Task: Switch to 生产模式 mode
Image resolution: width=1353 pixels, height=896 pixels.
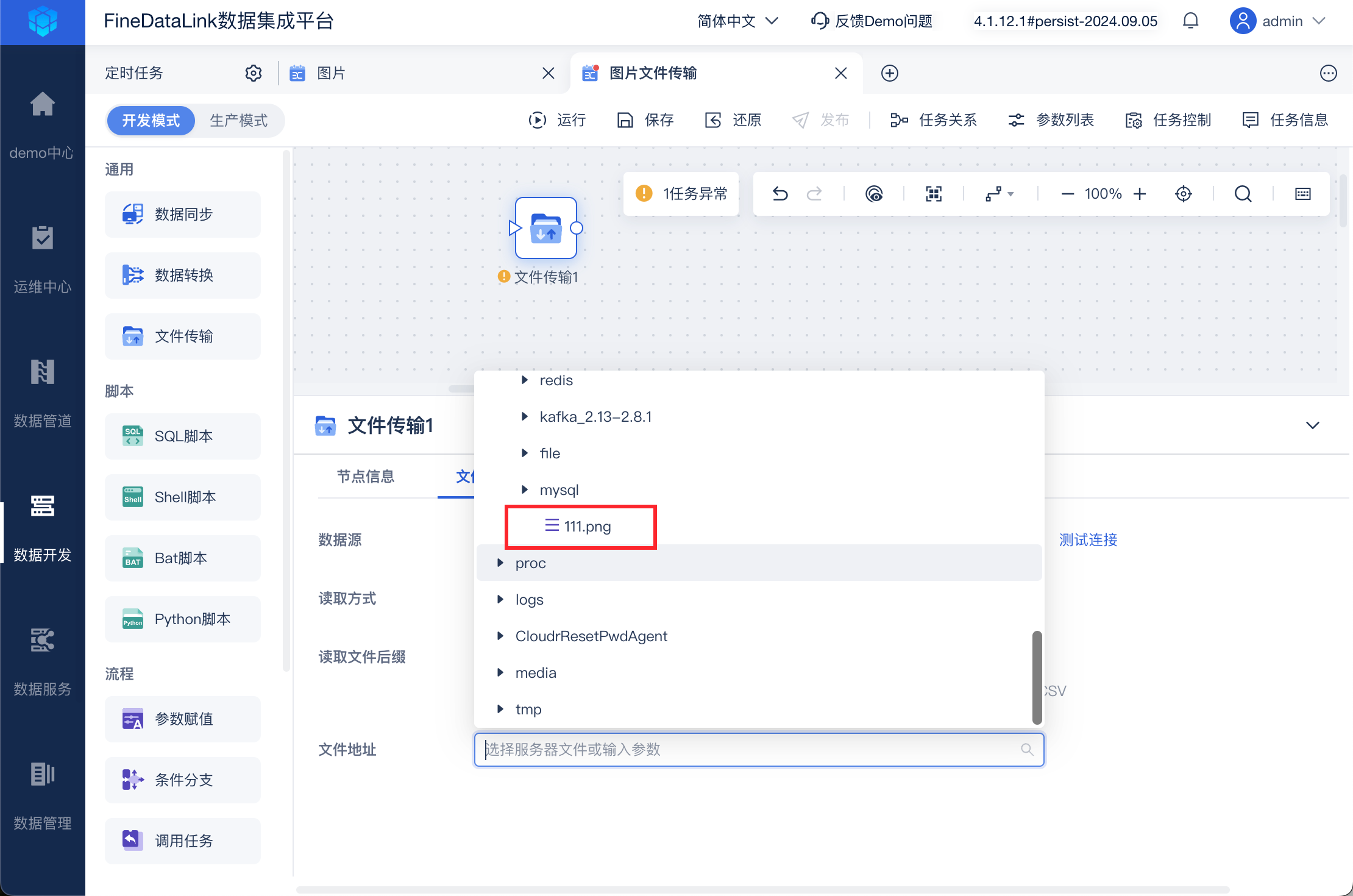Action: coord(238,120)
